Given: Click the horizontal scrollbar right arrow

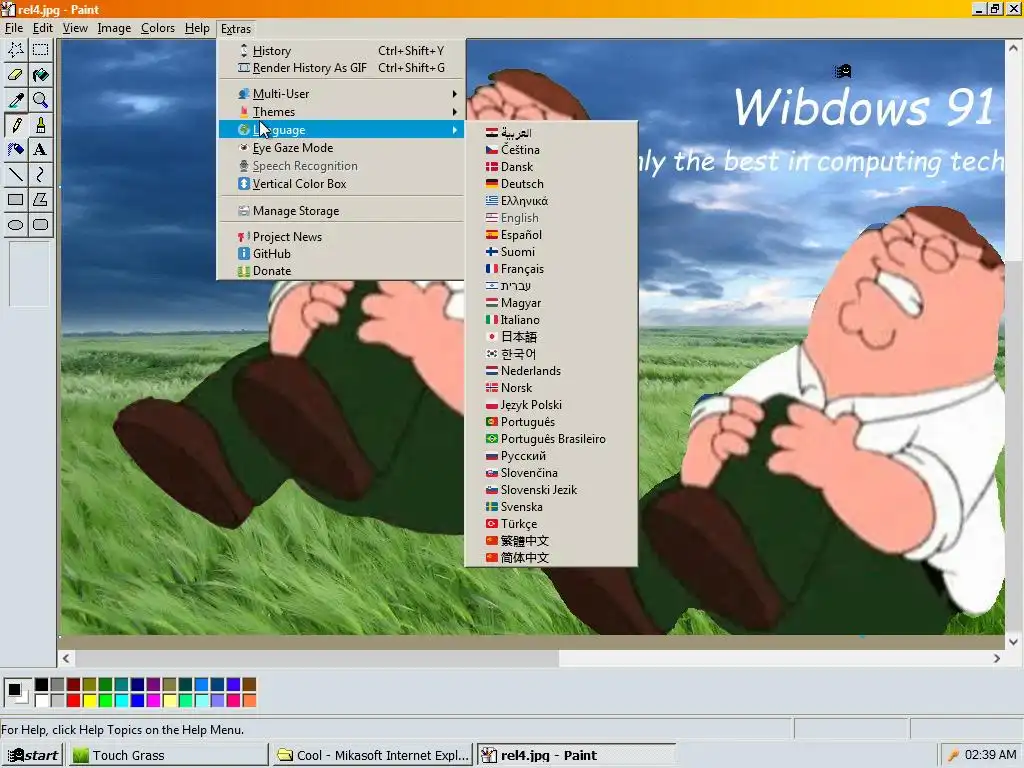Looking at the screenshot, I should 997,659.
